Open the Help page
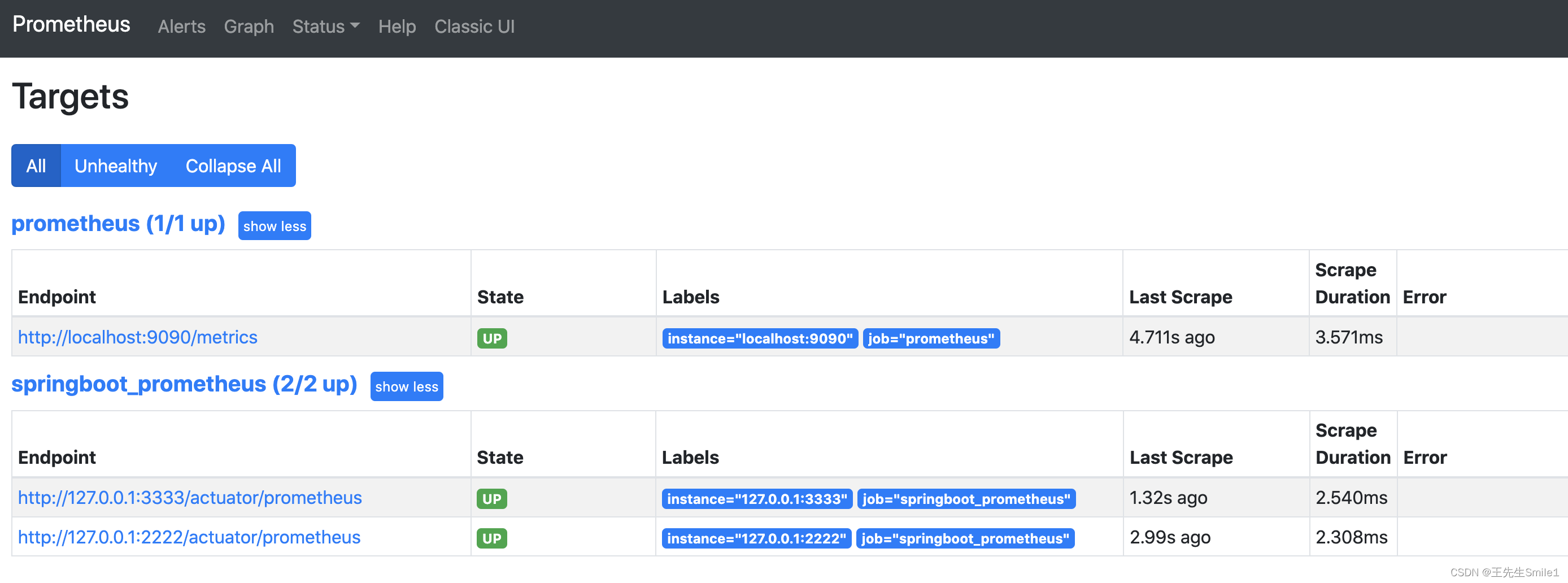 click(397, 27)
